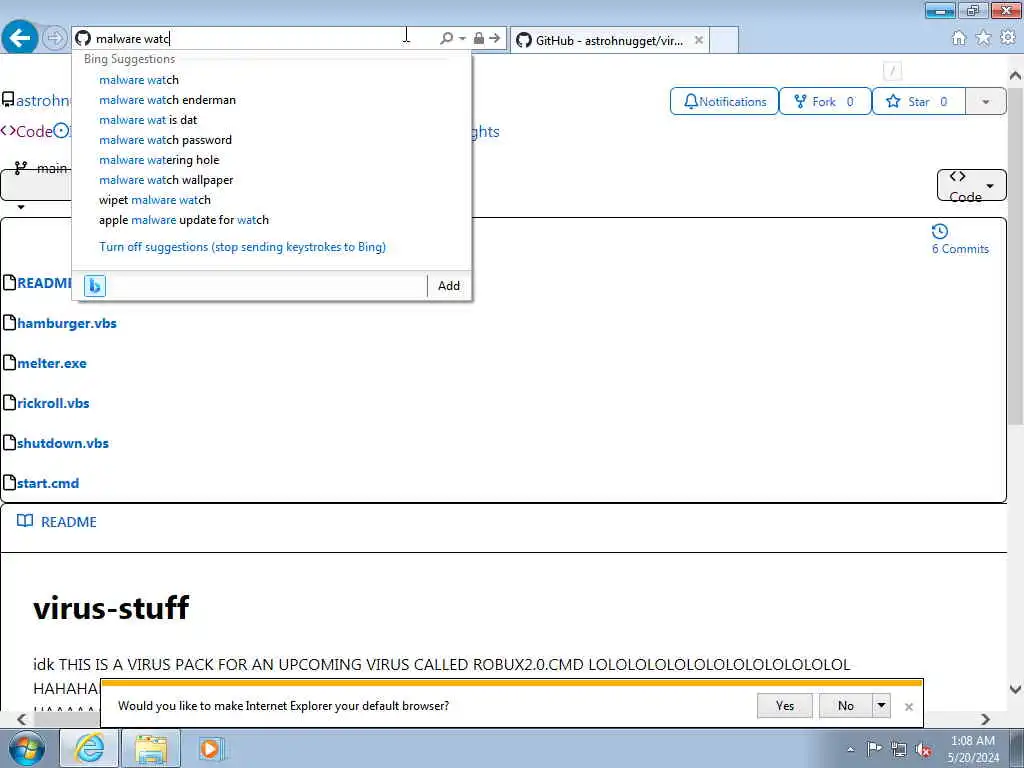Click the Action Center flag tray icon
The image size is (1024, 768).
[x=874, y=749]
